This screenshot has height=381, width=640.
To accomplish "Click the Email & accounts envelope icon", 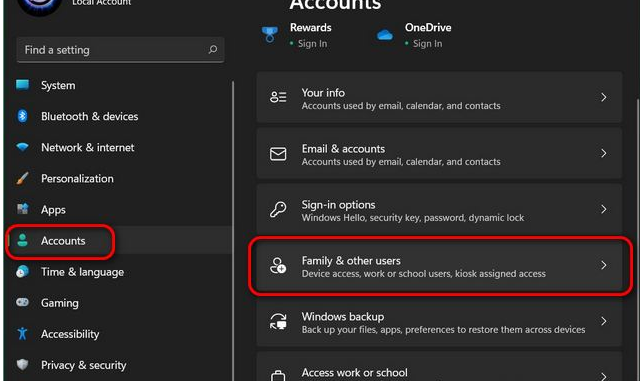I will pos(278,154).
